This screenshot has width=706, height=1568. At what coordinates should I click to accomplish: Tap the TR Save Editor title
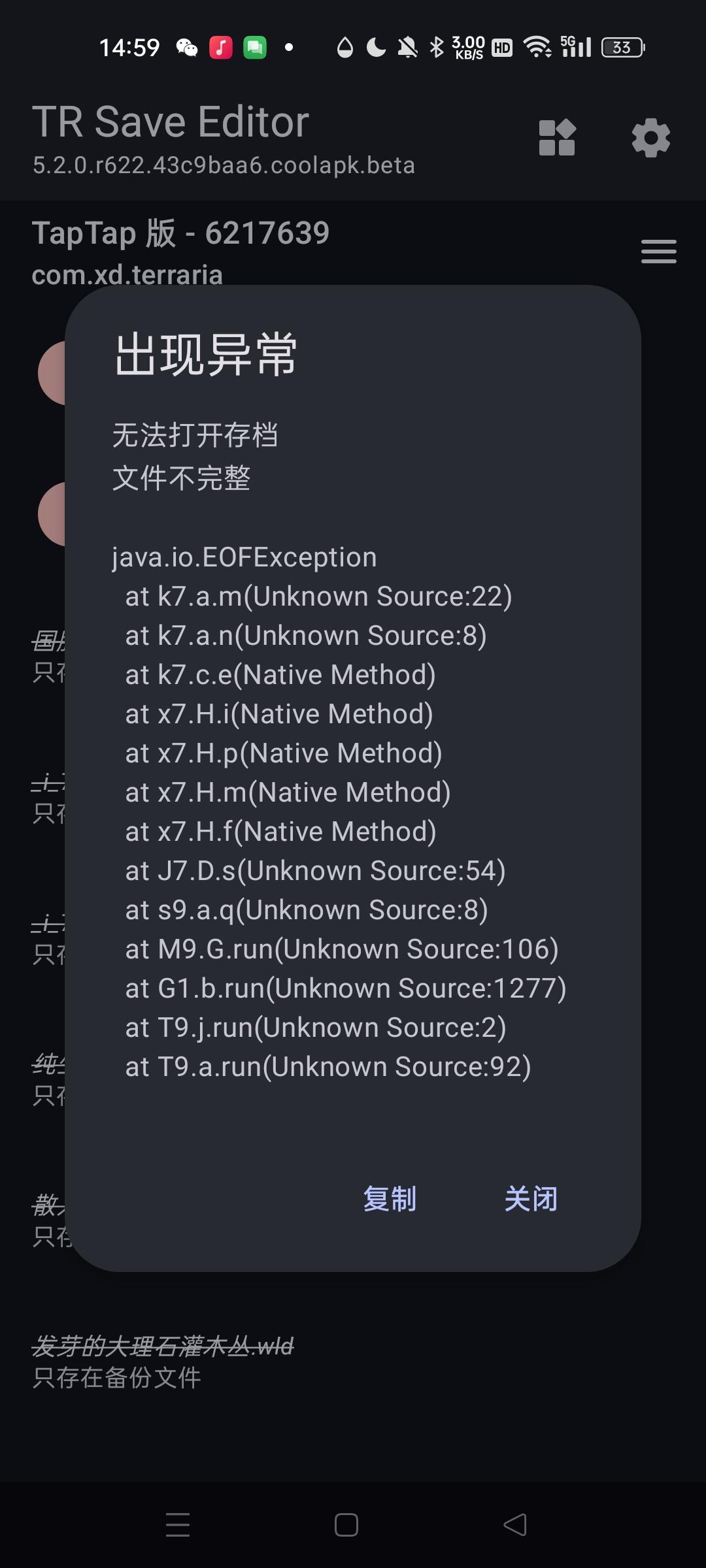171,122
